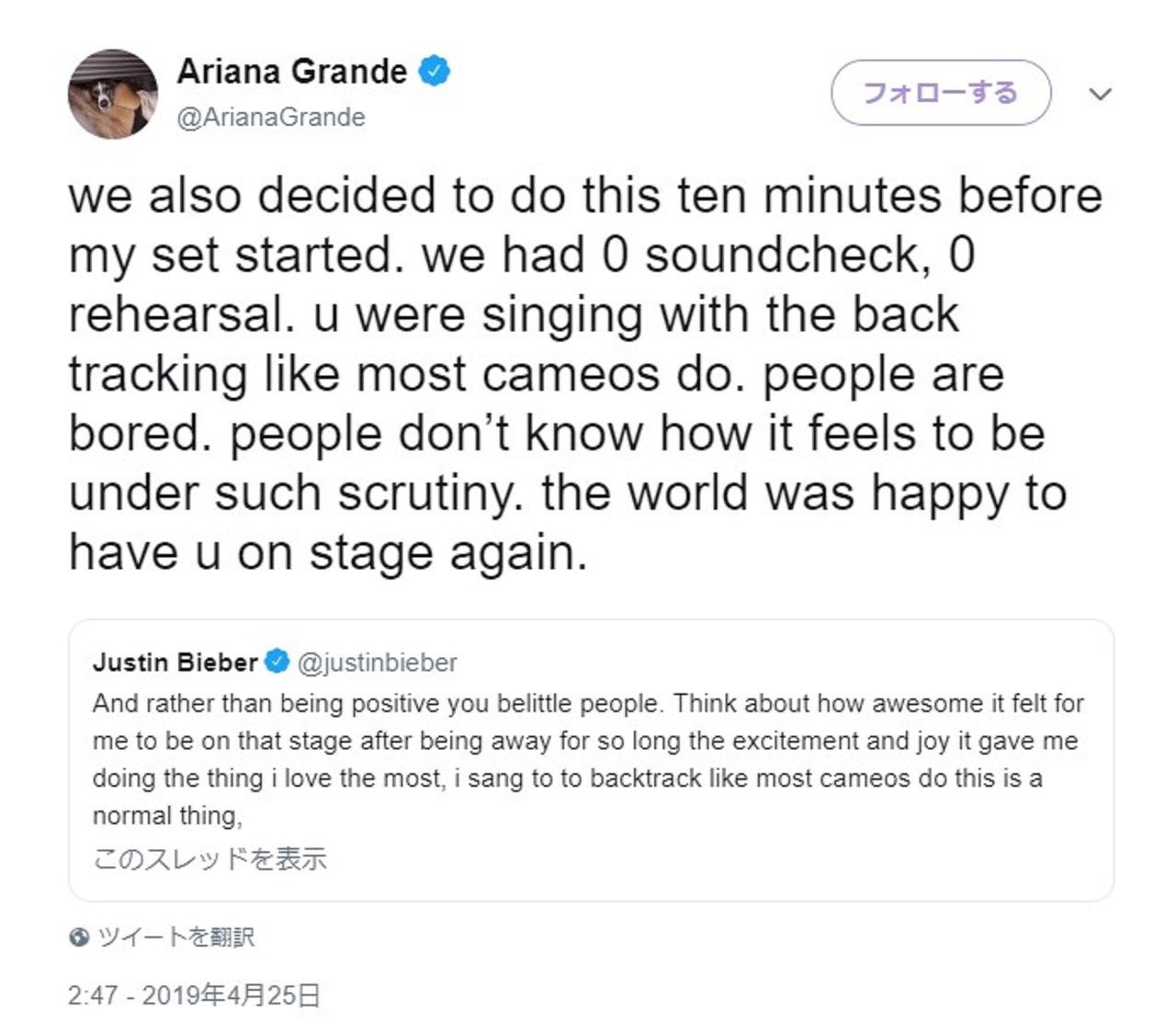Click the Ariana Grande display name
Viewport: 1176px width, 1023px height.
[x=291, y=72]
